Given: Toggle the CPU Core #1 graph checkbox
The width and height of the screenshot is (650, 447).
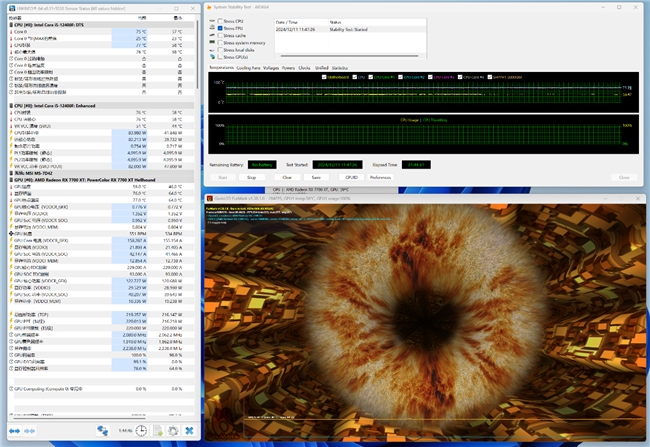Looking at the screenshot, I should pos(371,77).
